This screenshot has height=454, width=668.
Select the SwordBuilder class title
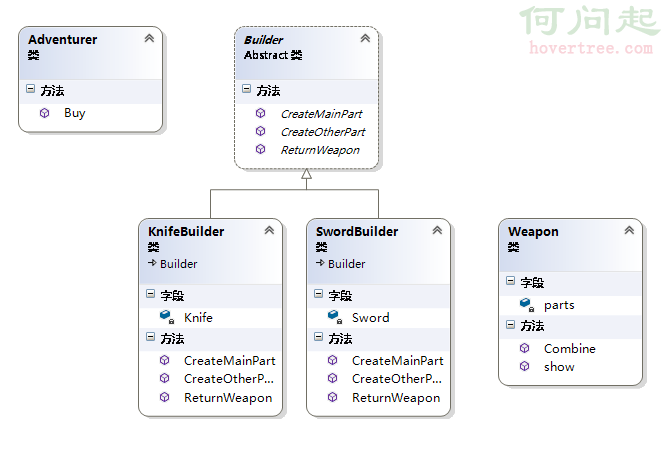357,232
